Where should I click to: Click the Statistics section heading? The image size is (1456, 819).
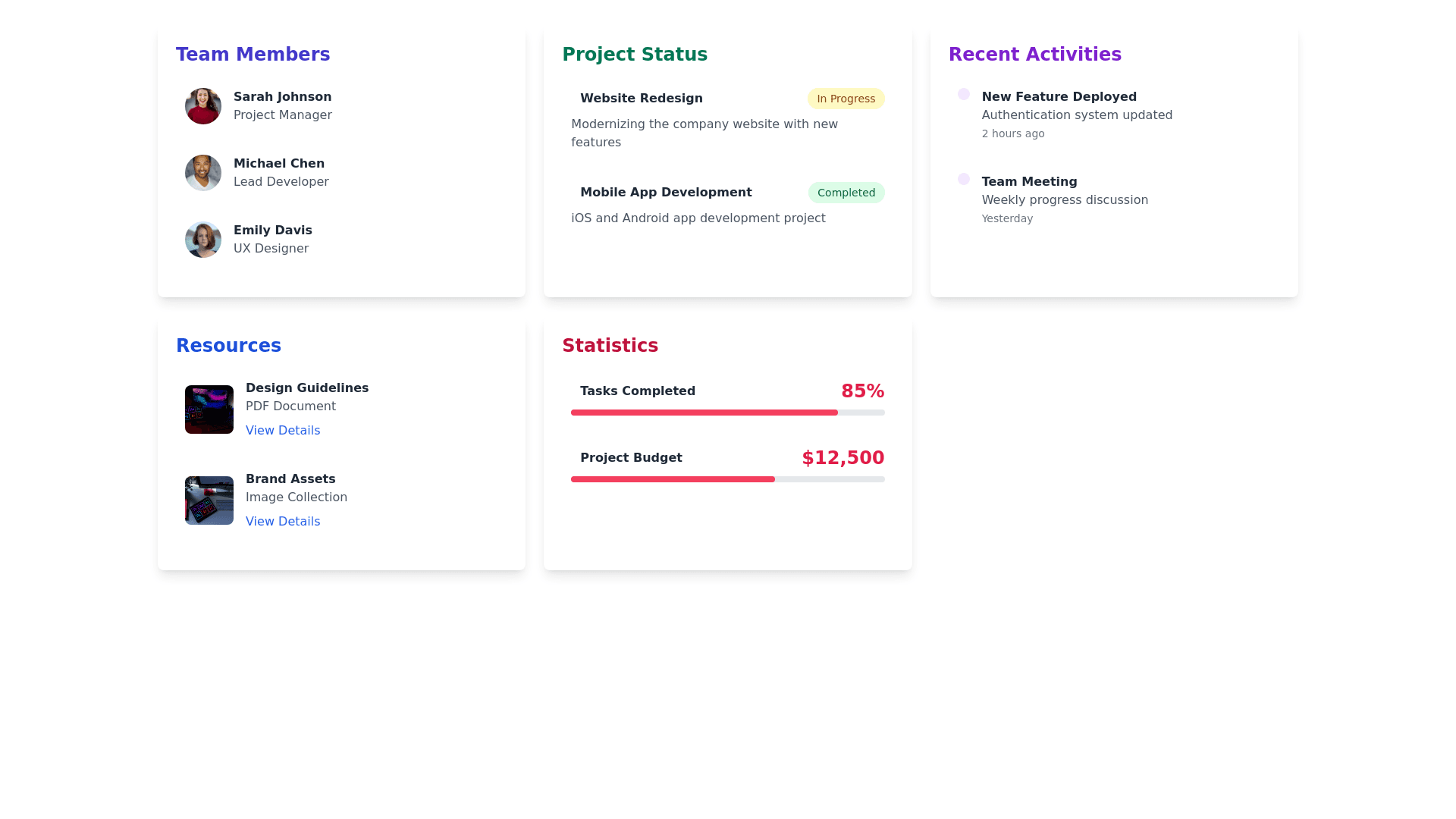[610, 346]
